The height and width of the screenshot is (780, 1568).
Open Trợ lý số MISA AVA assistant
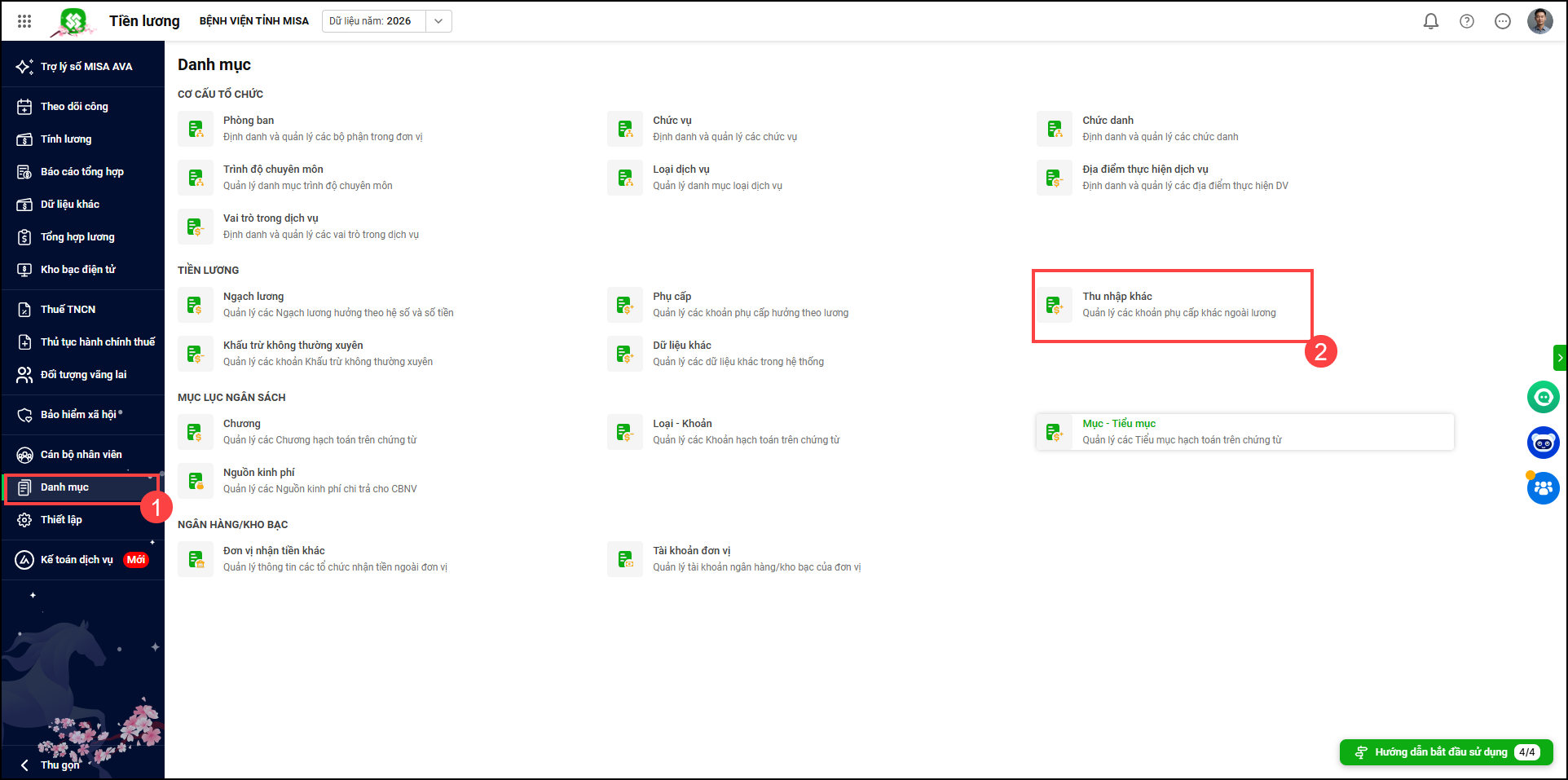tap(86, 67)
